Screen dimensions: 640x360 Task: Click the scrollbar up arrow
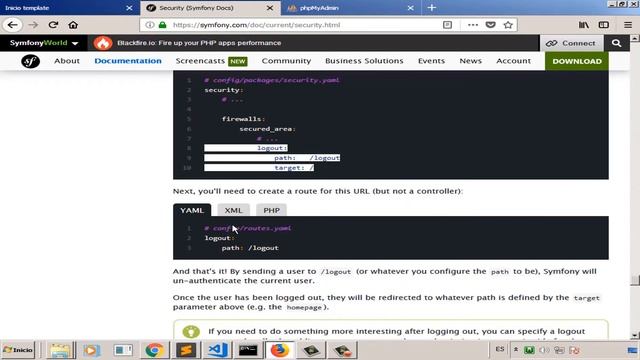[x=635, y=38]
